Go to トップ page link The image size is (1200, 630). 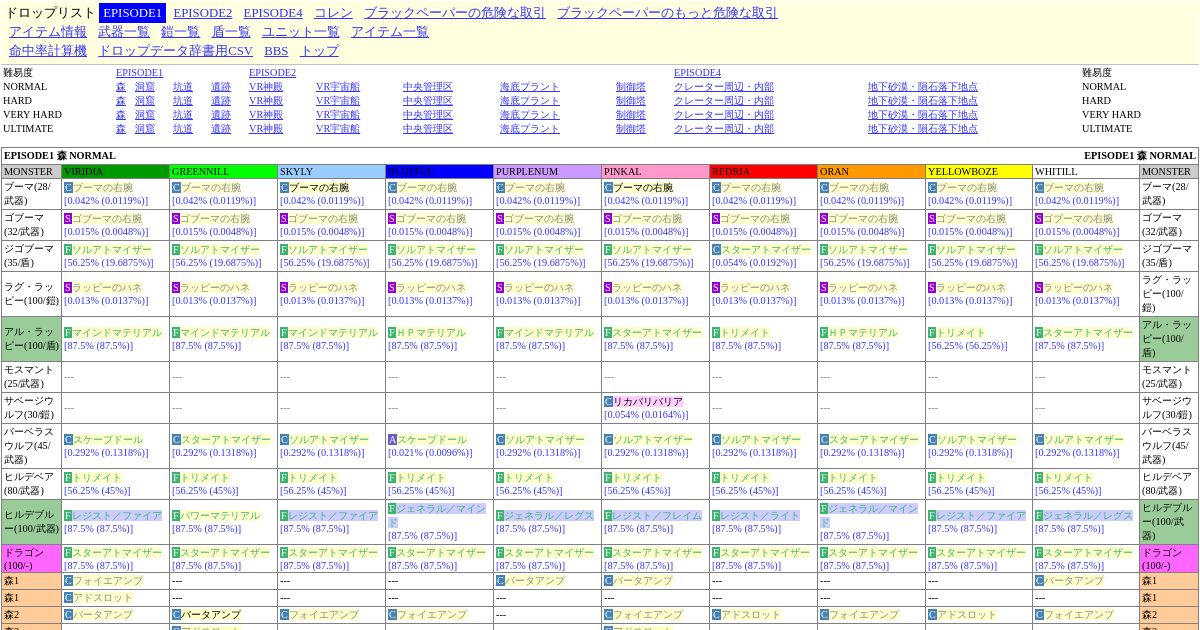(x=319, y=51)
